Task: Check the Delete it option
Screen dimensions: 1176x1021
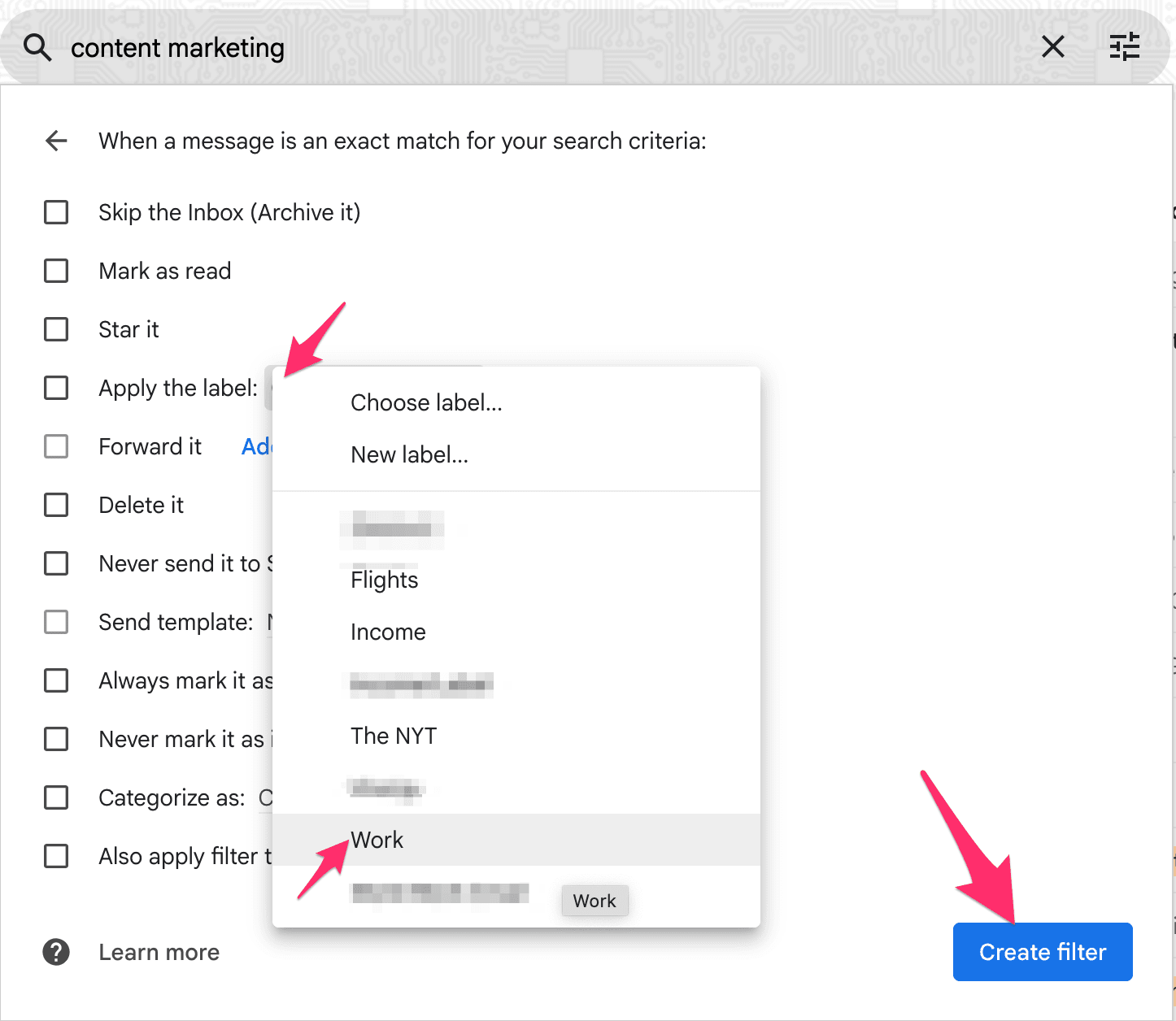Action: pos(55,505)
